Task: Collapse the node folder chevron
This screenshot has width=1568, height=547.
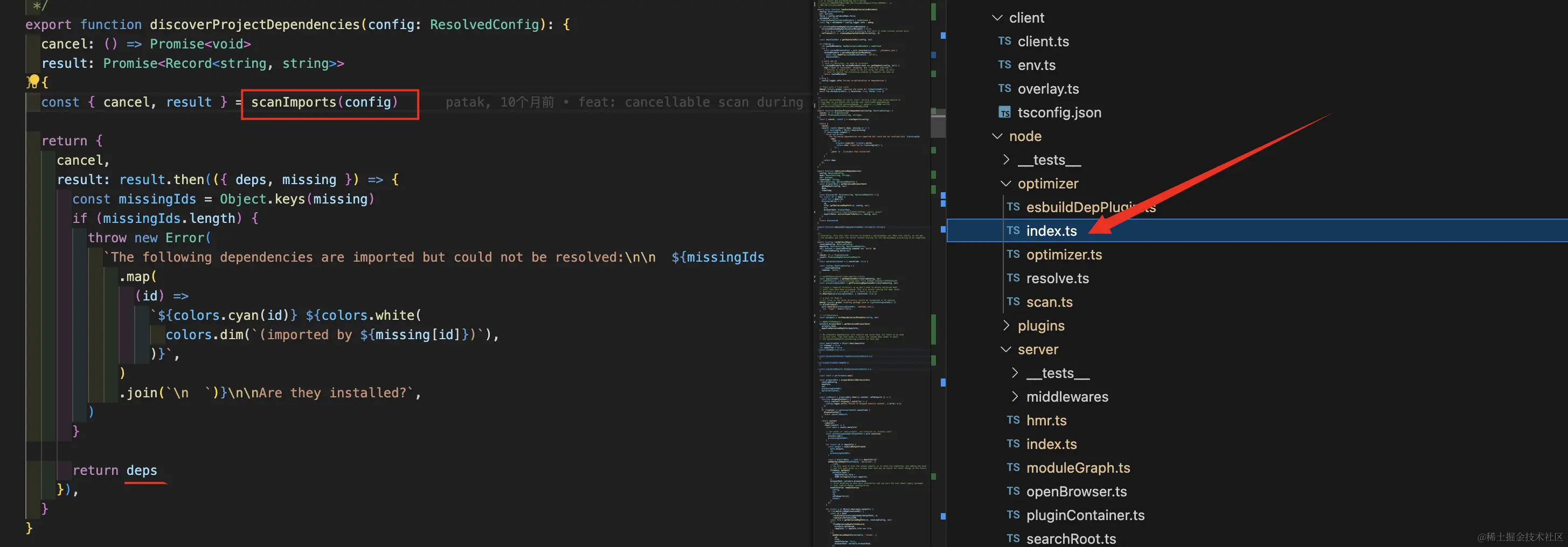Action: 997,136
